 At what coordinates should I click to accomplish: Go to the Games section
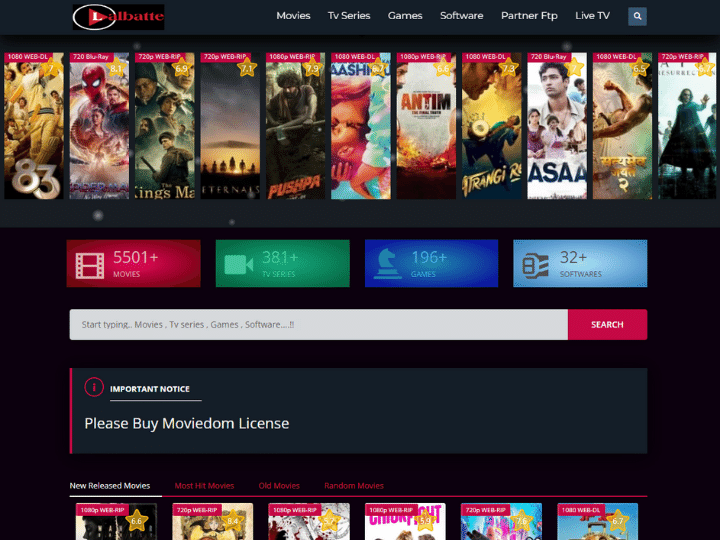tap(405, 16)
